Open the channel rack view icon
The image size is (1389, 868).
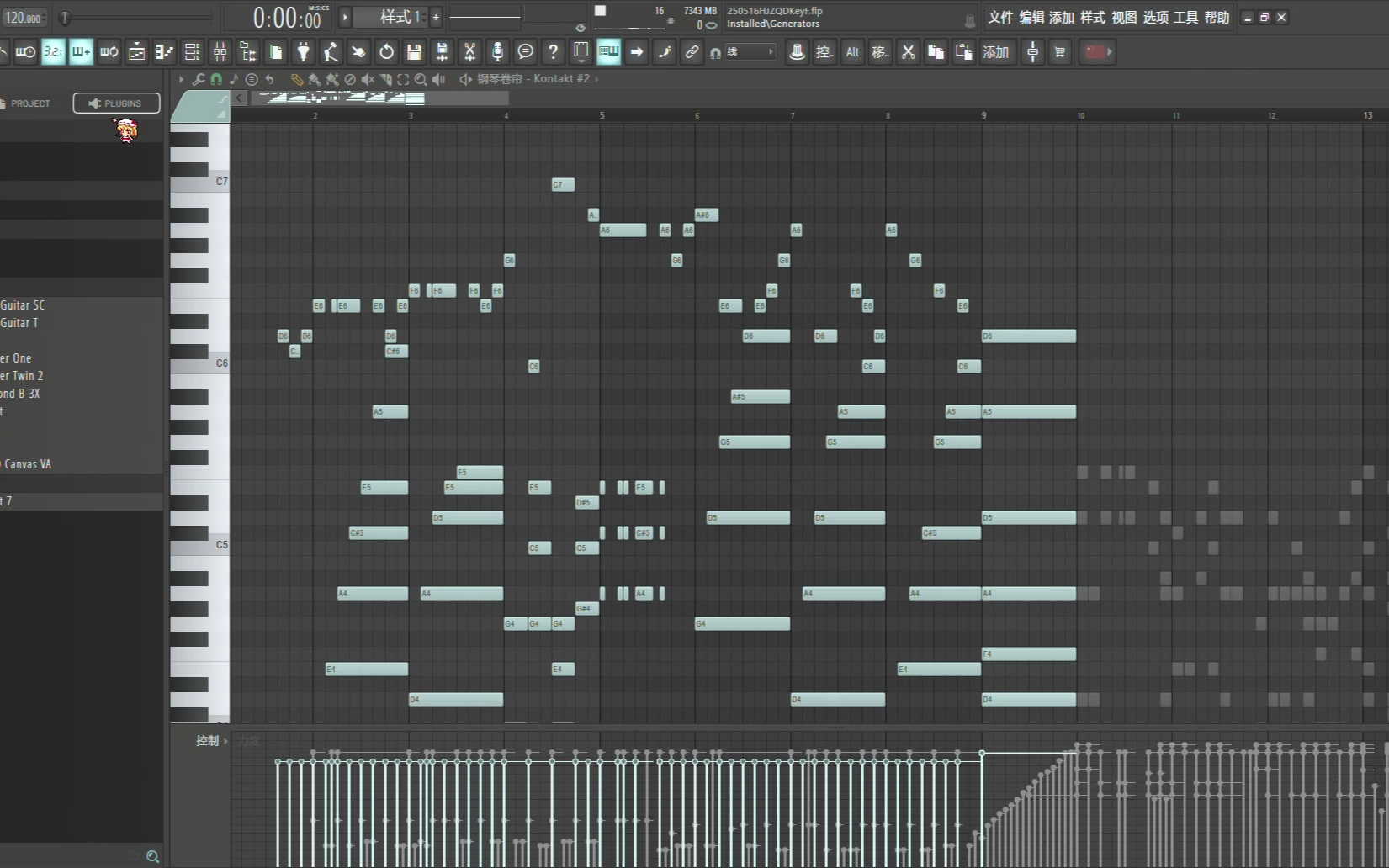click(192, 52)
